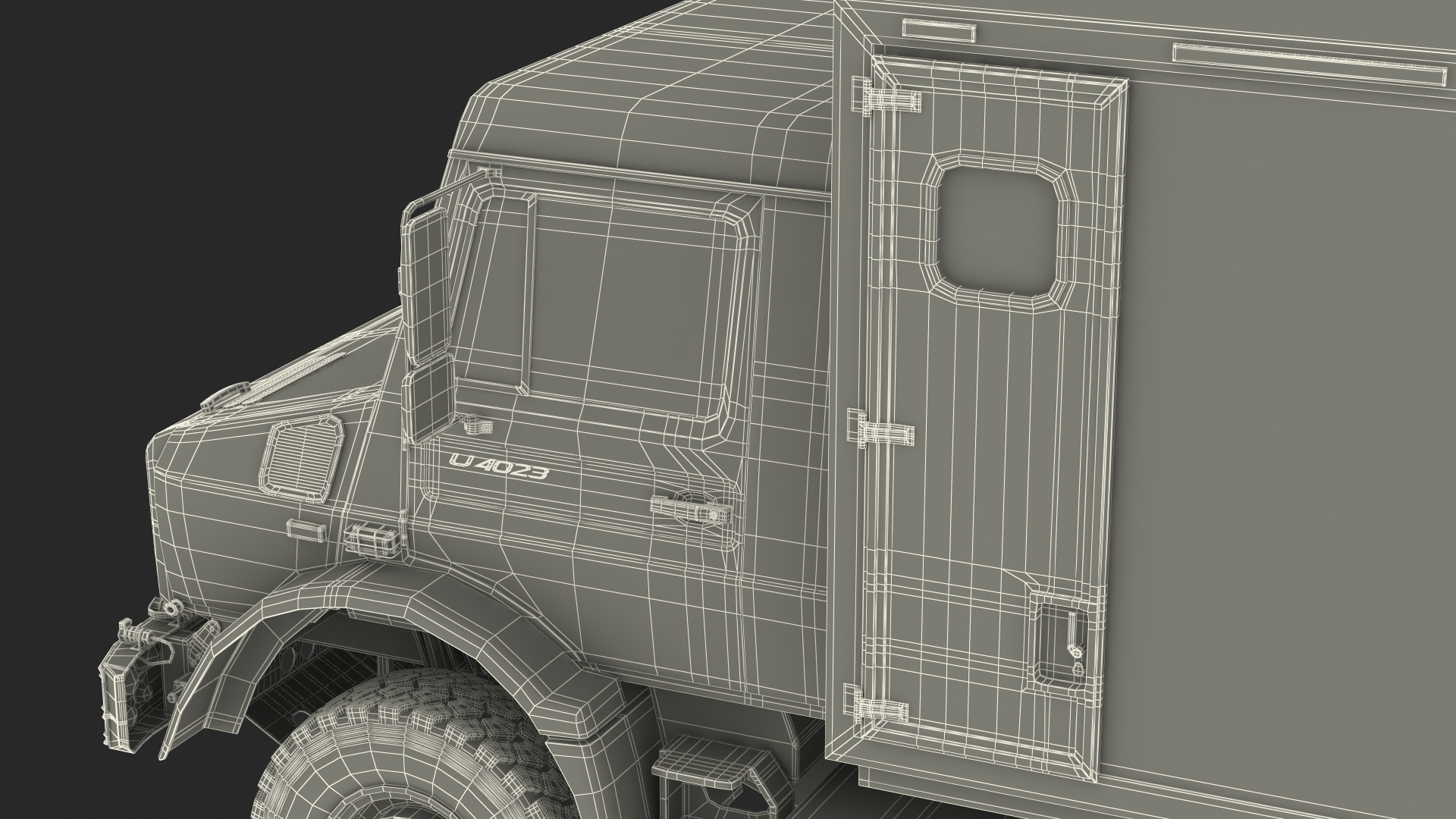Image resolution: width=1456 pixels, height=819 pixels.
Task: Click the rounded window on the cargo box door
Action: click(x=999, y=230)
